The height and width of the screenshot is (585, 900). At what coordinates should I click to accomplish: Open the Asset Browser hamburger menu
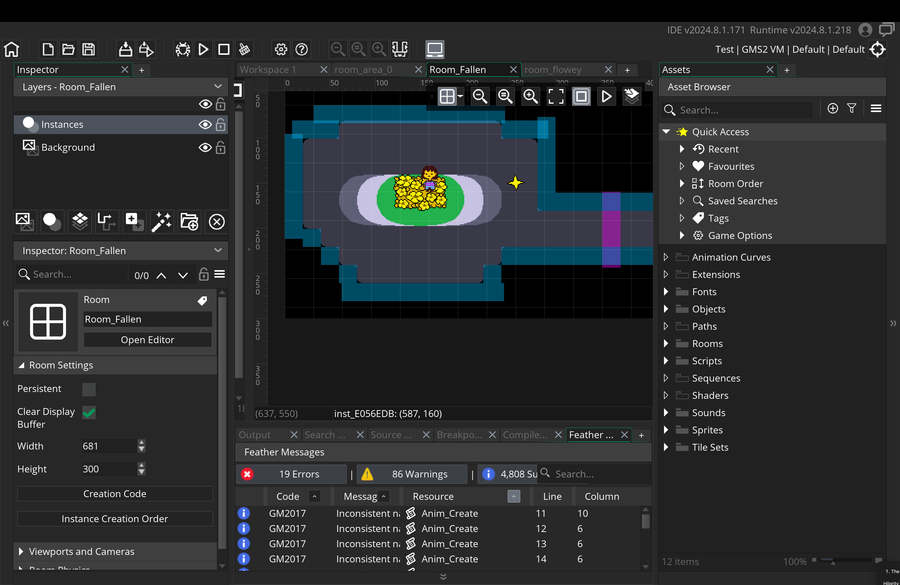coord(876,108)
